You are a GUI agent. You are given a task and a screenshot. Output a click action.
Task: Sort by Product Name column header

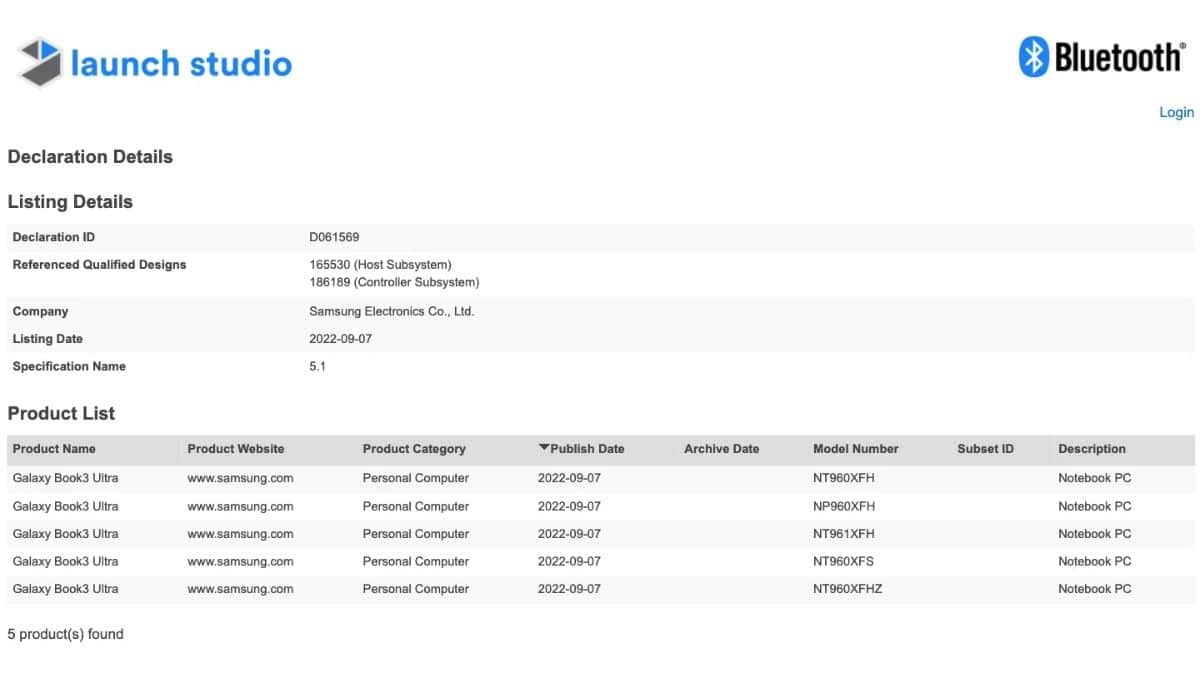point(54,449)
